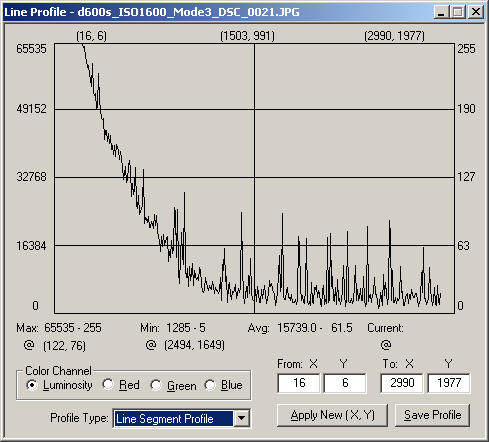Click the From X input field

299,383
